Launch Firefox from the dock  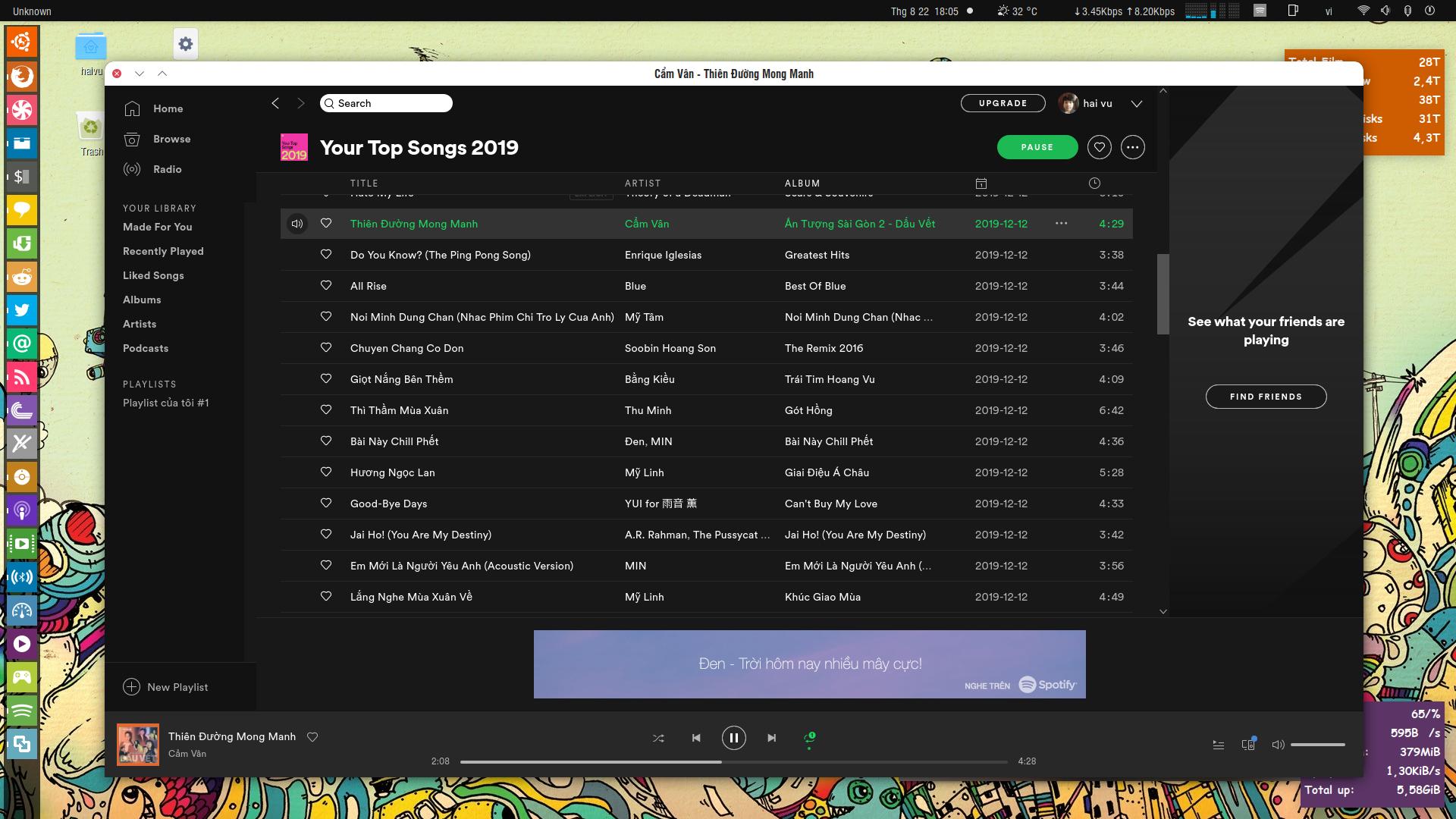22,77
